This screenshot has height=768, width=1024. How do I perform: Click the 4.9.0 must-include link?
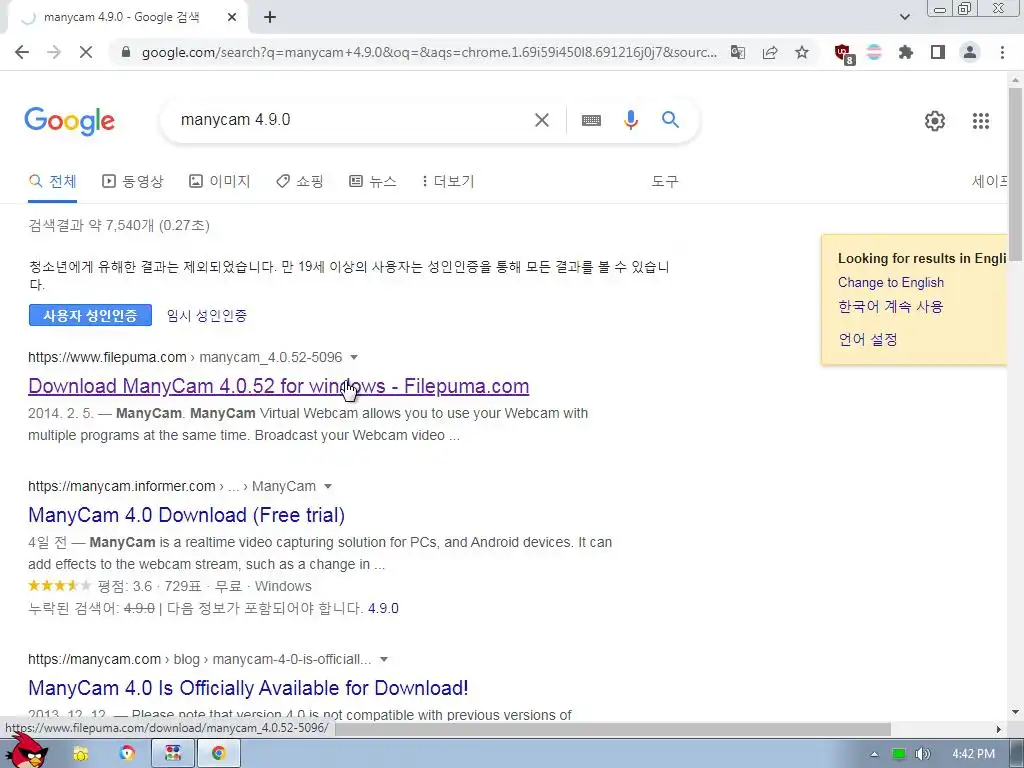click(x=383, y=609)
